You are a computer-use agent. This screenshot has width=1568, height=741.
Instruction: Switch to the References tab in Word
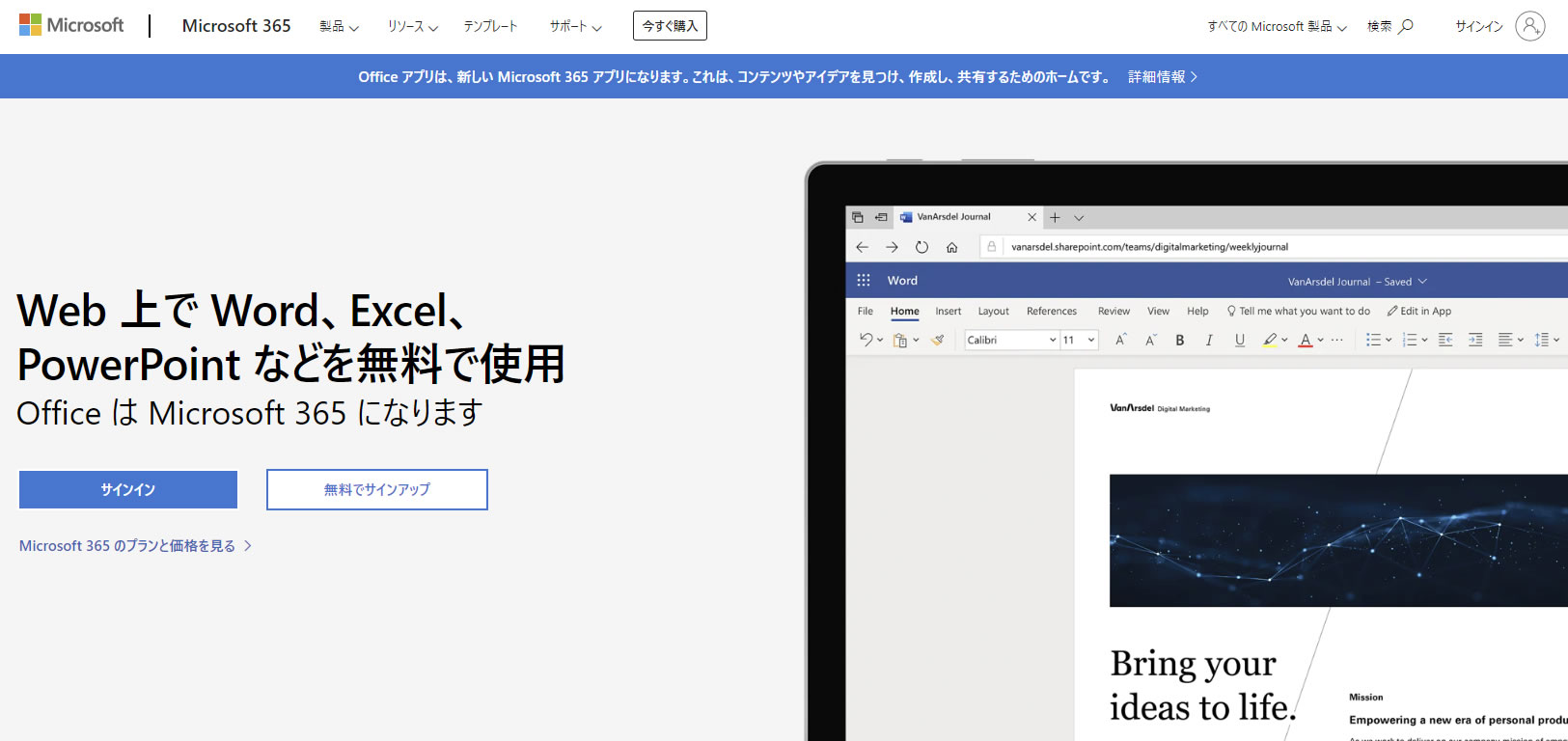[1052, 311]
